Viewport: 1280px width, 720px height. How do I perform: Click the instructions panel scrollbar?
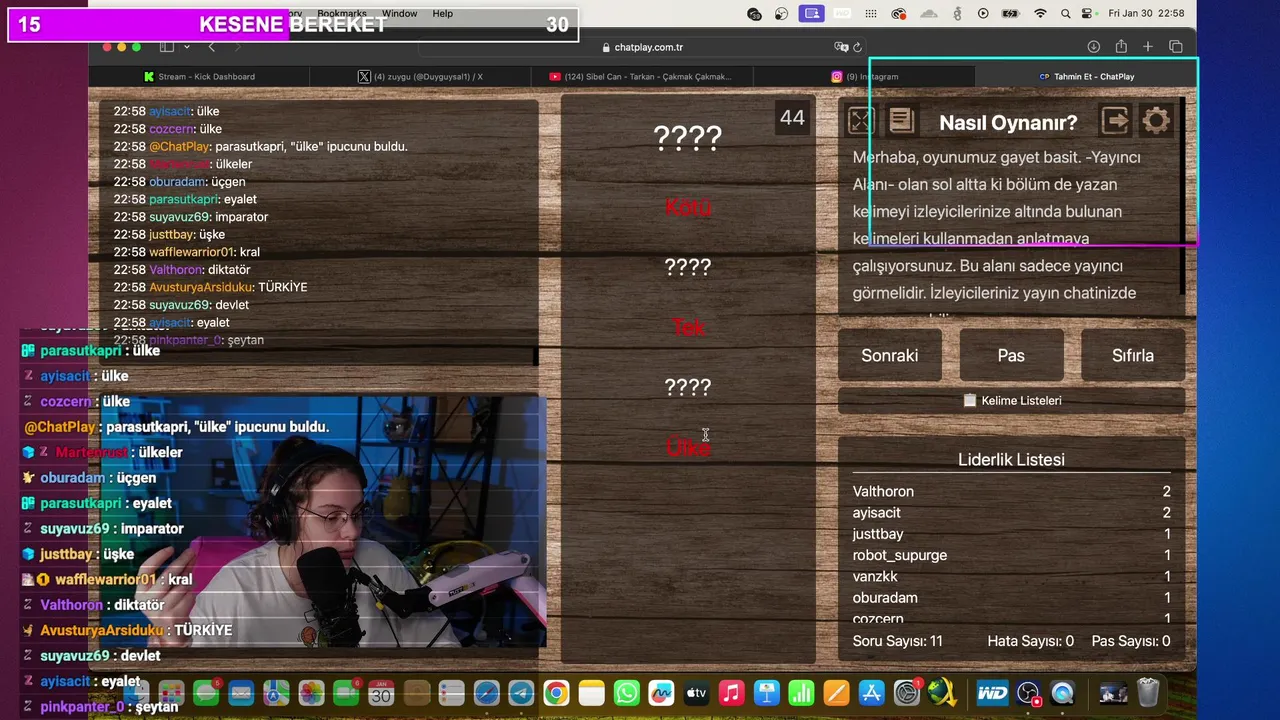coord(1183,195)
